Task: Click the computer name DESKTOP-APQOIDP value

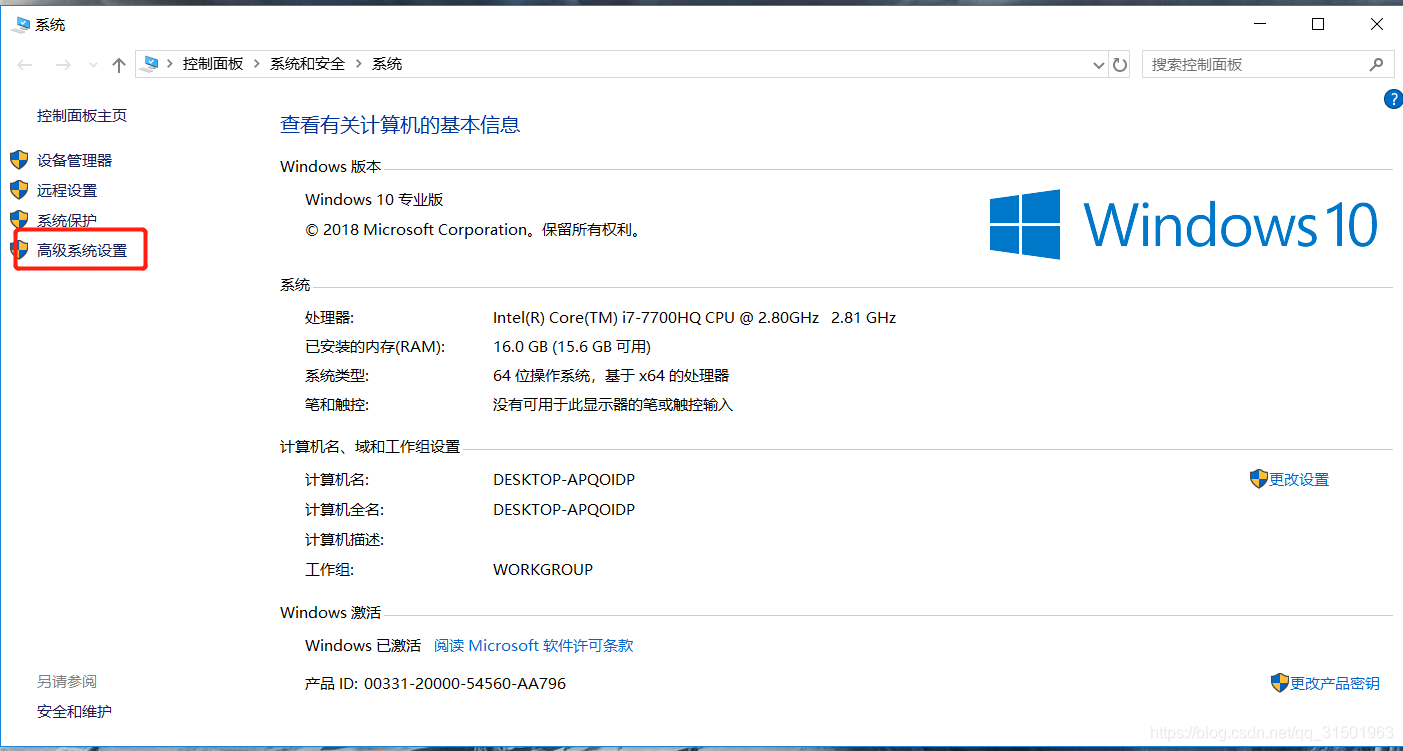Action: point(564,479)
